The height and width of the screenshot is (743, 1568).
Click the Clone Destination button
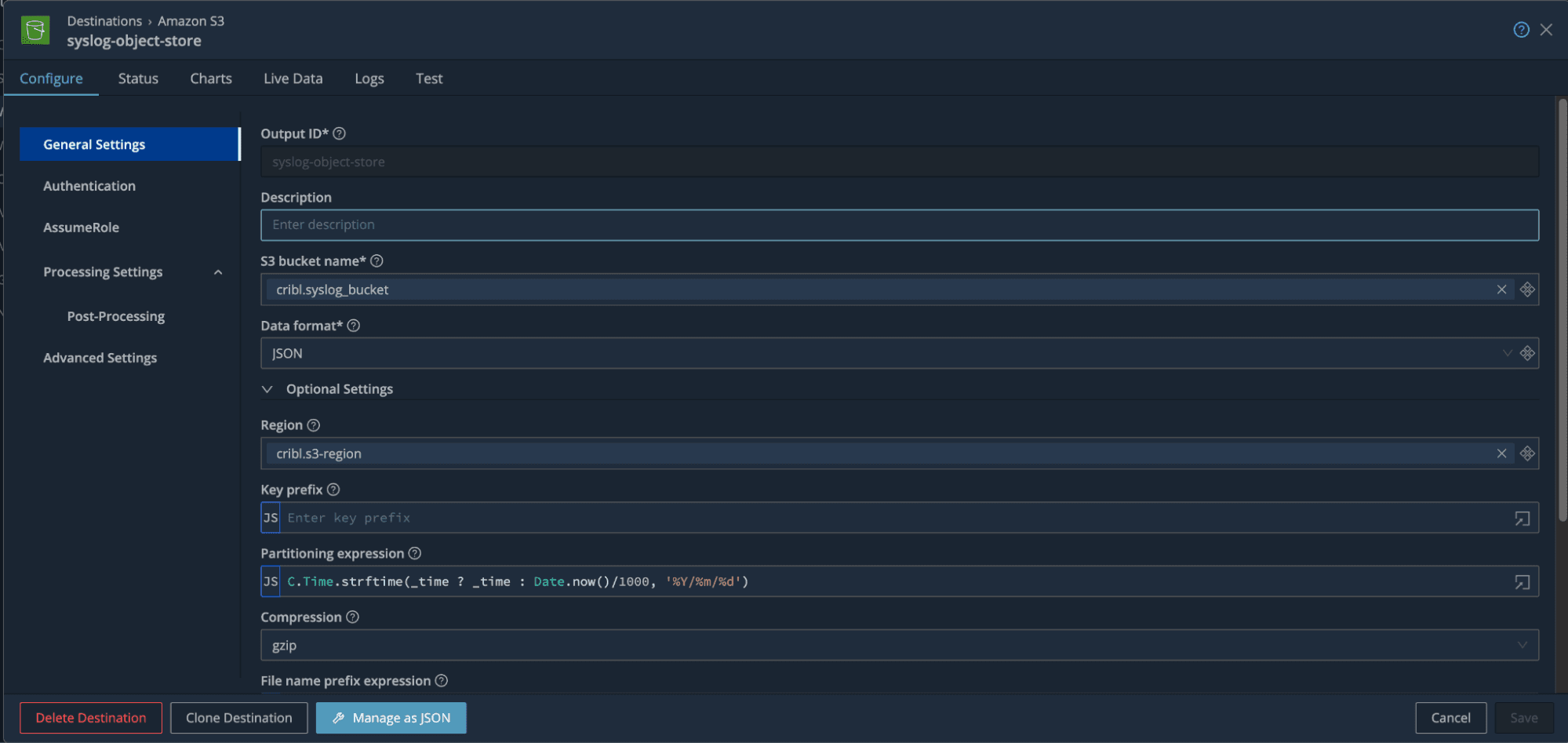tap(238, 717)
